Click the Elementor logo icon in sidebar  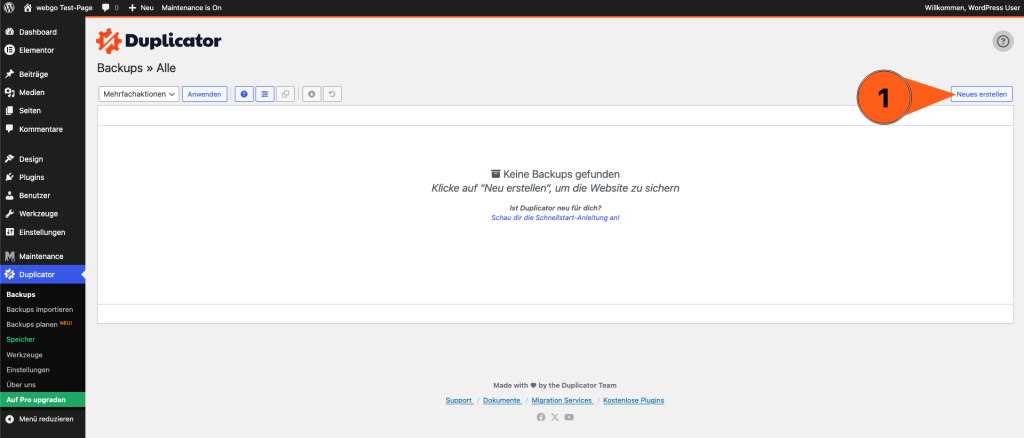(x=10, y=50)
